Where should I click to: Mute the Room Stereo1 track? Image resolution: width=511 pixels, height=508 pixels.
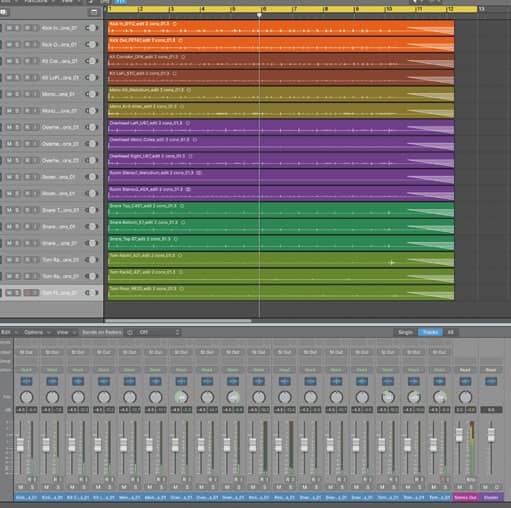click(x=9, y=177)
